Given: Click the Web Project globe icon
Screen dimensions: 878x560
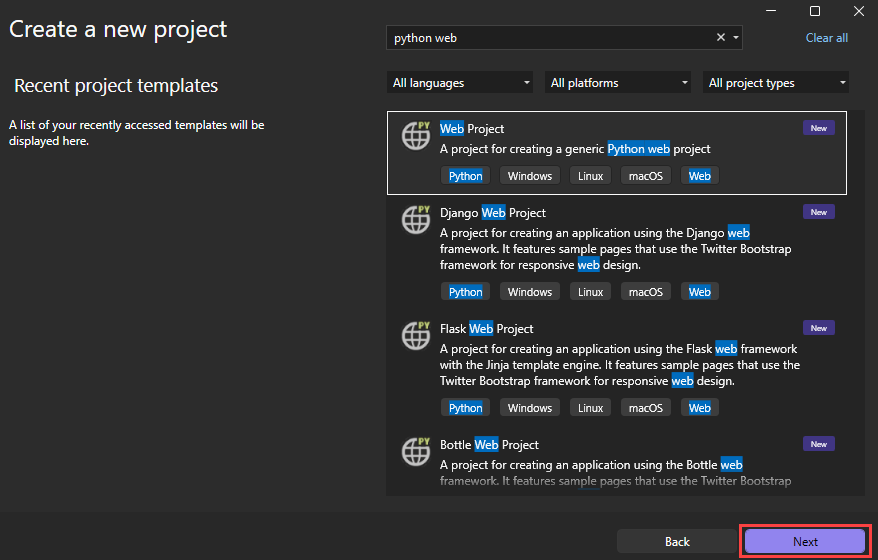Looking at the screenshot, I should click(416, 136).
